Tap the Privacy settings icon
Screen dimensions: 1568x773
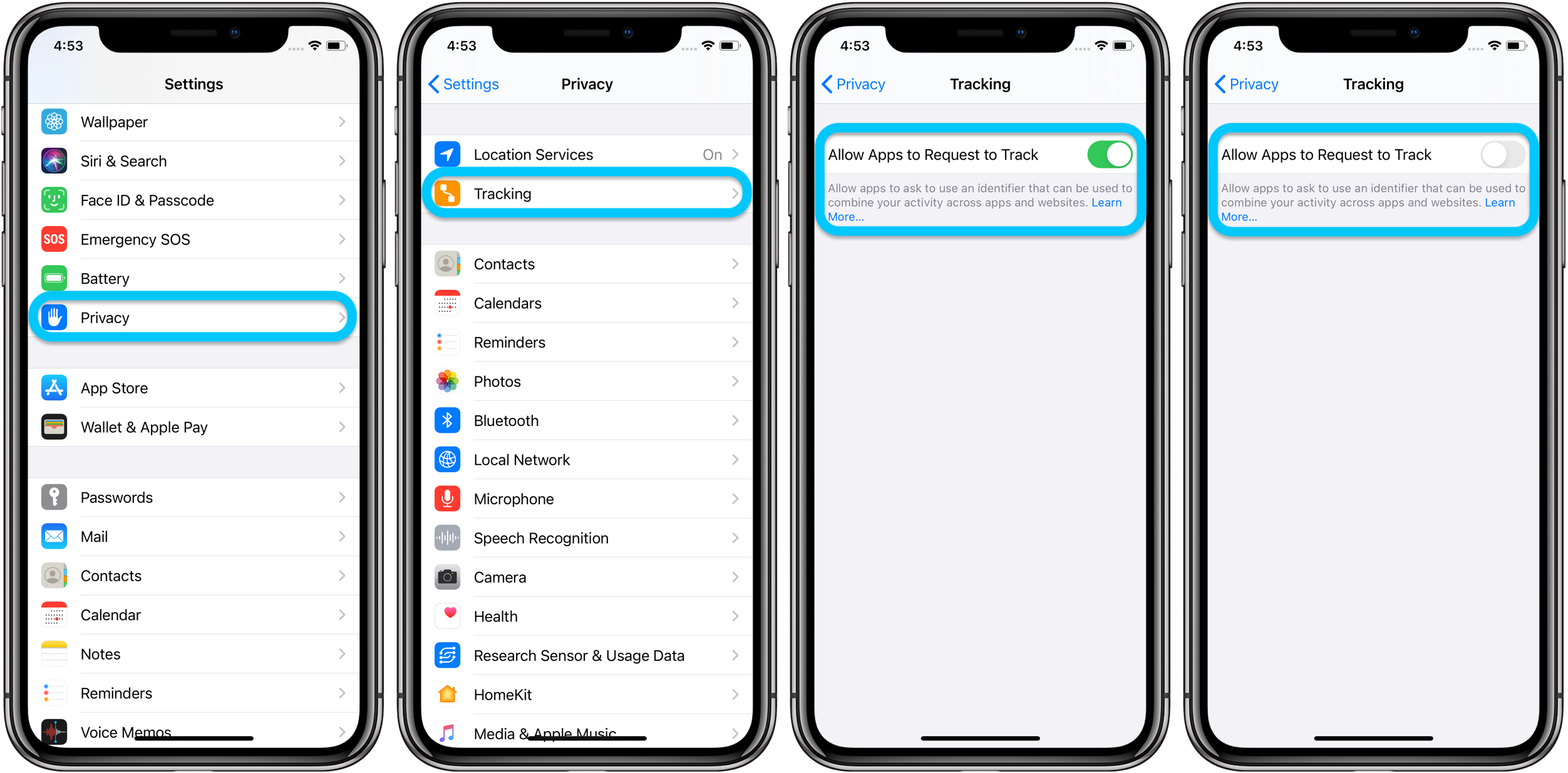click(54, 317)
